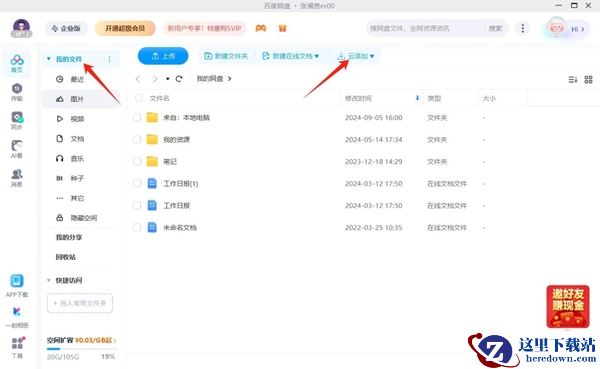The width and height of the screenshot is (600, 369).
Task: Open the 消息 messages icon
Action: point(17,178)
